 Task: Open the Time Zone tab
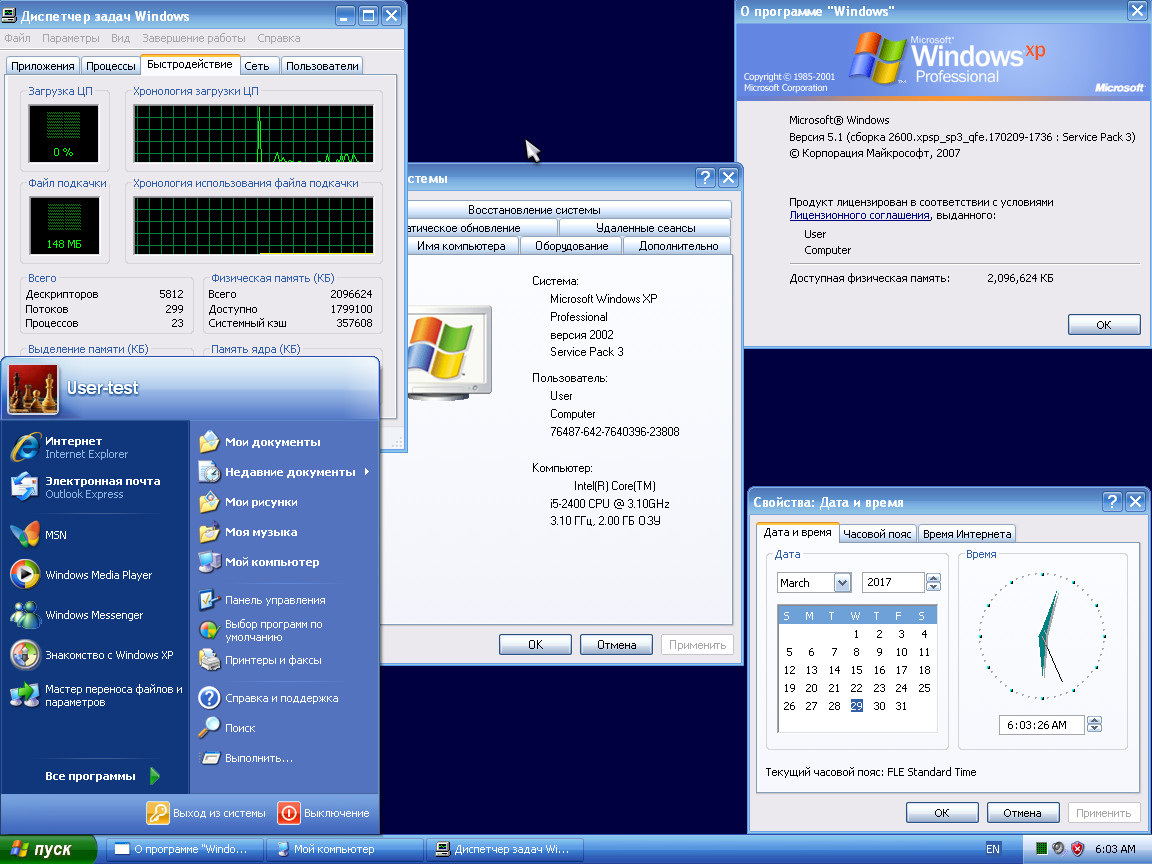877,534
